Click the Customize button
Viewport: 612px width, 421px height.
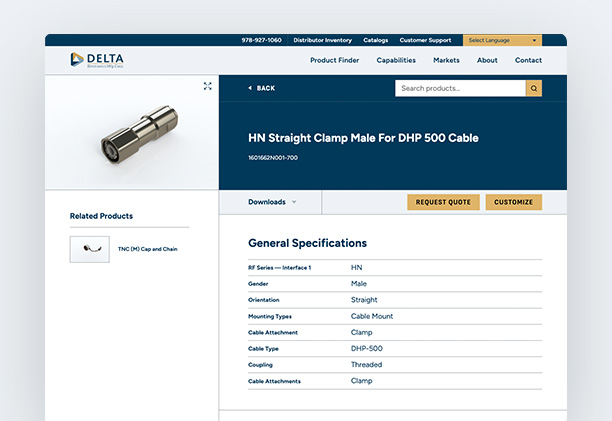[x=513, y=202]
